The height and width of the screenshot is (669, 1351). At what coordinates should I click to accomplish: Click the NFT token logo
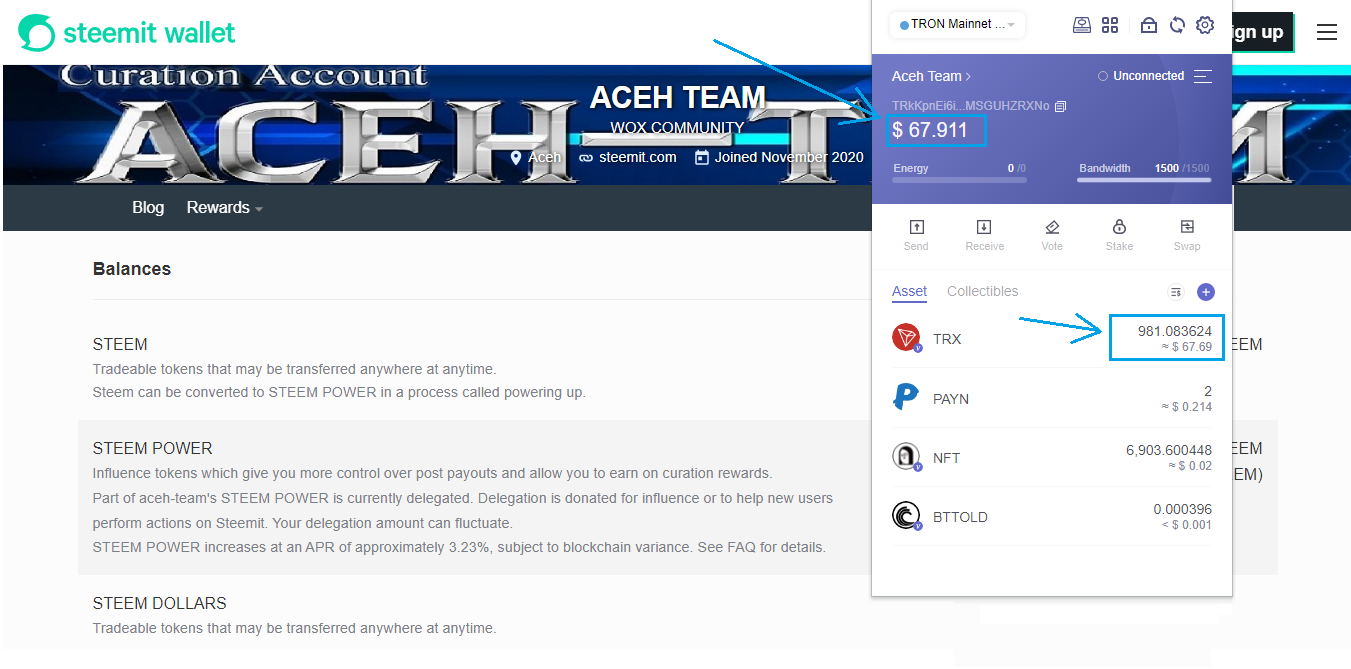pos(906,457)
